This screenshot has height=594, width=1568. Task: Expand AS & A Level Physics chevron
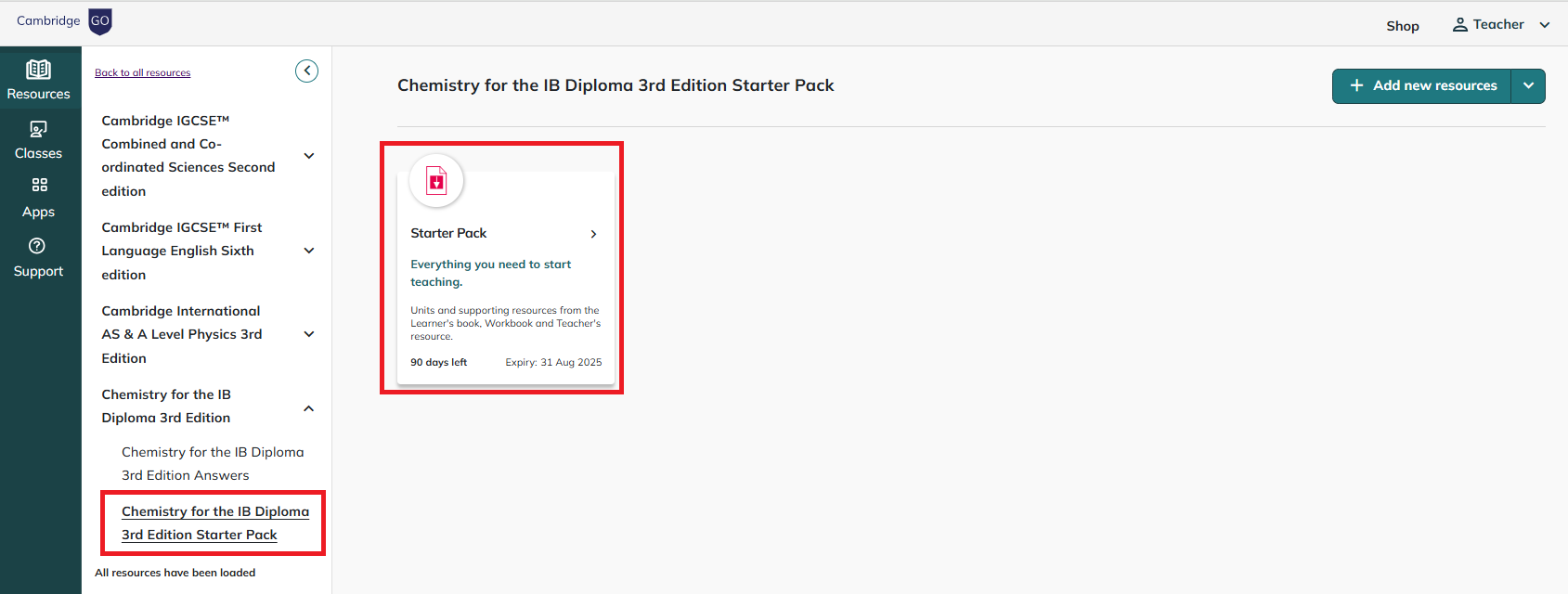coord(309,334)
